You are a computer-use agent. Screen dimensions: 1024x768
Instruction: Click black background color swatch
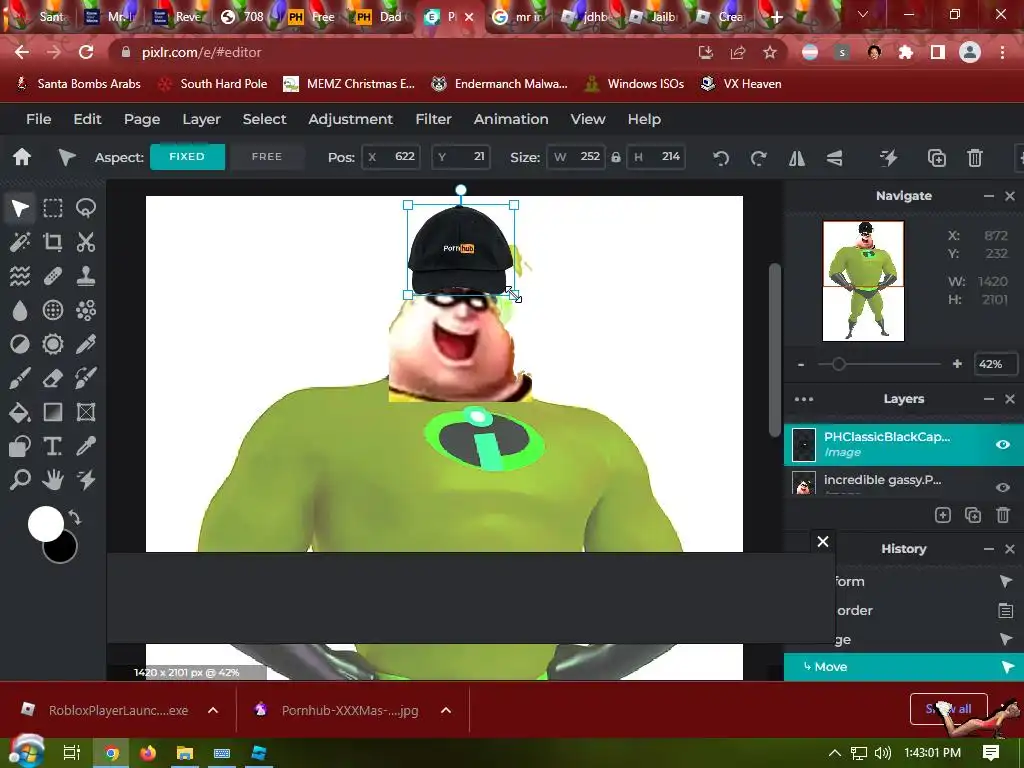click(x=64, y=551)
